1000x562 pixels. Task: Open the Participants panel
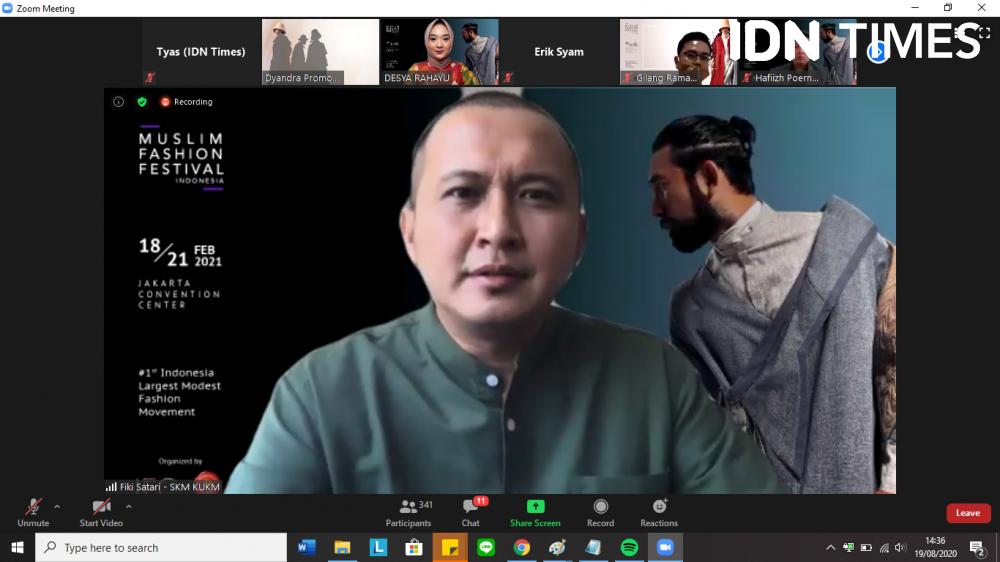click(x=409, y=512)
